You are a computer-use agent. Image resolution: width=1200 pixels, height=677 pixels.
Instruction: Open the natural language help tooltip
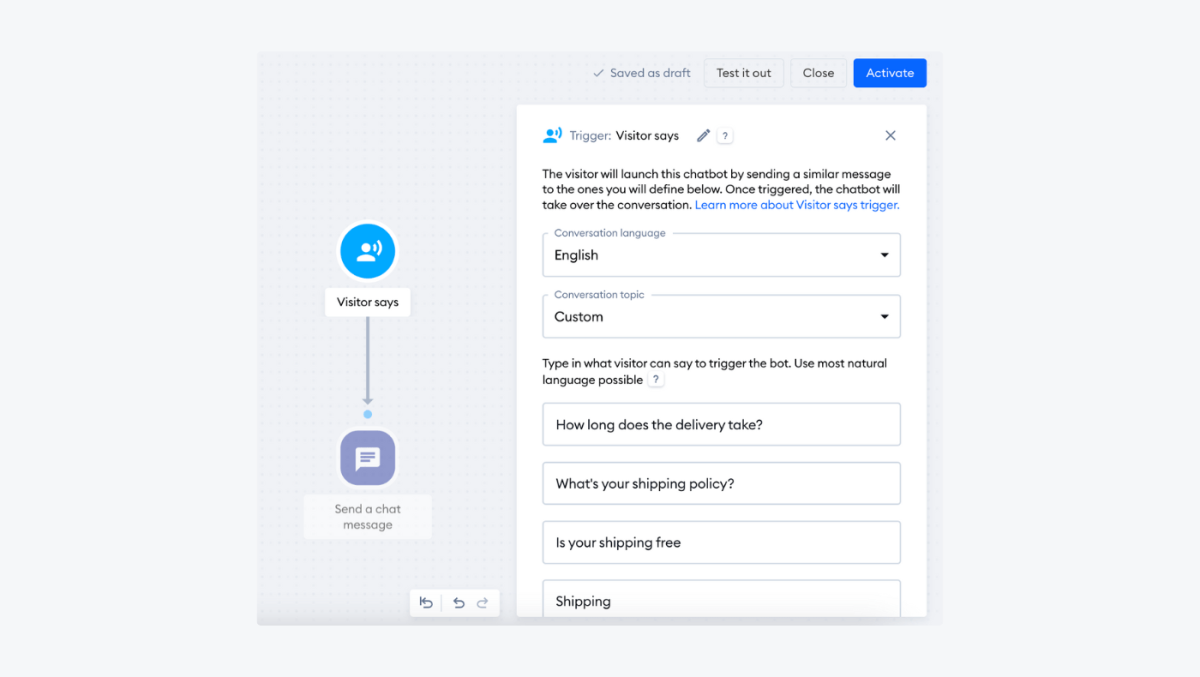(x=655, y=379)
